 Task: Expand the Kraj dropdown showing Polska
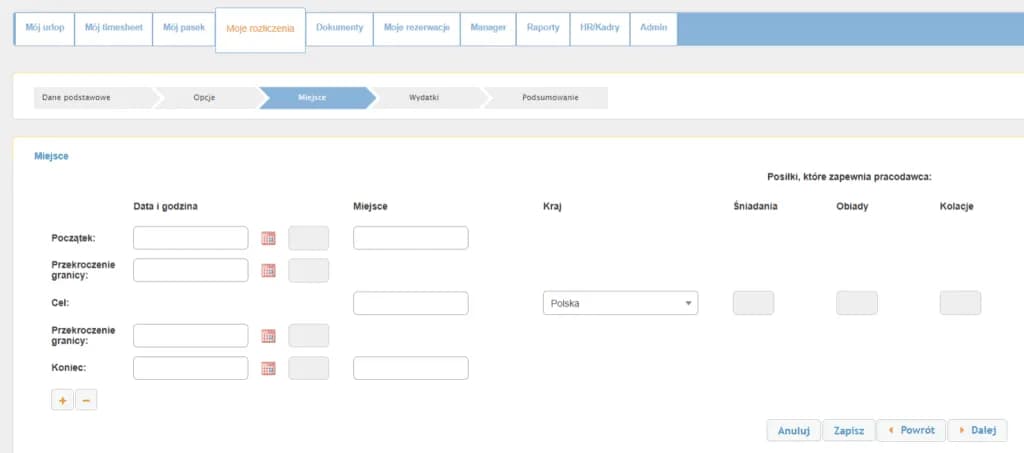619,303
